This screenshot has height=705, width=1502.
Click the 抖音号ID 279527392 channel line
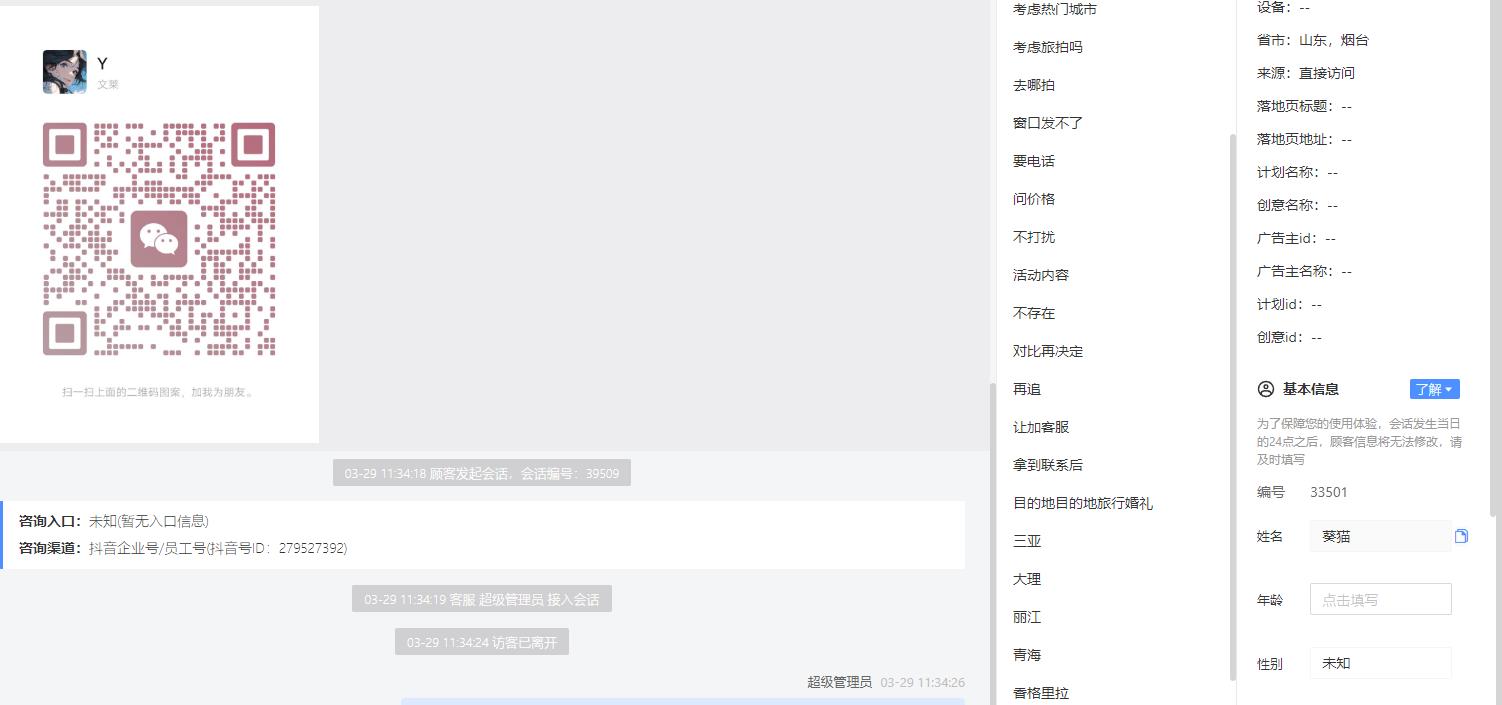point(183,548)
